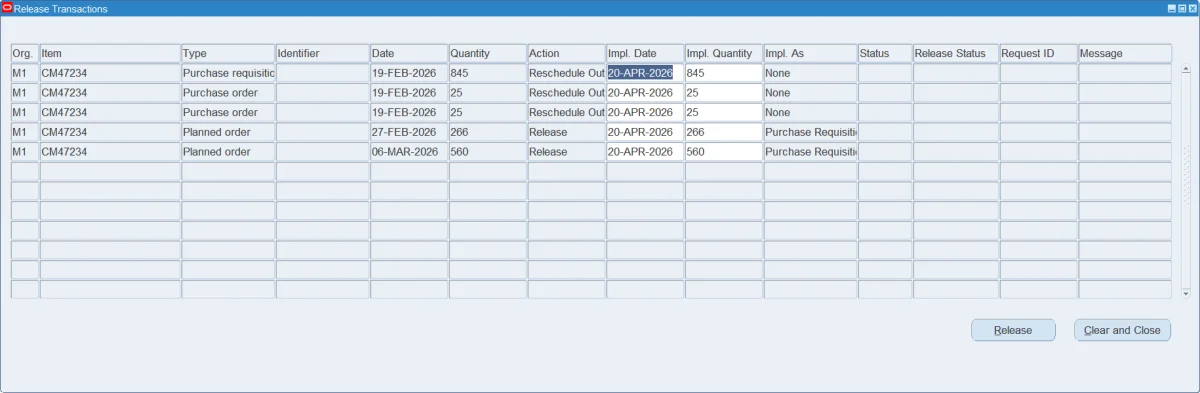
Task: Click the Quantity cell showing 845
Action: (x=488, y=73)
